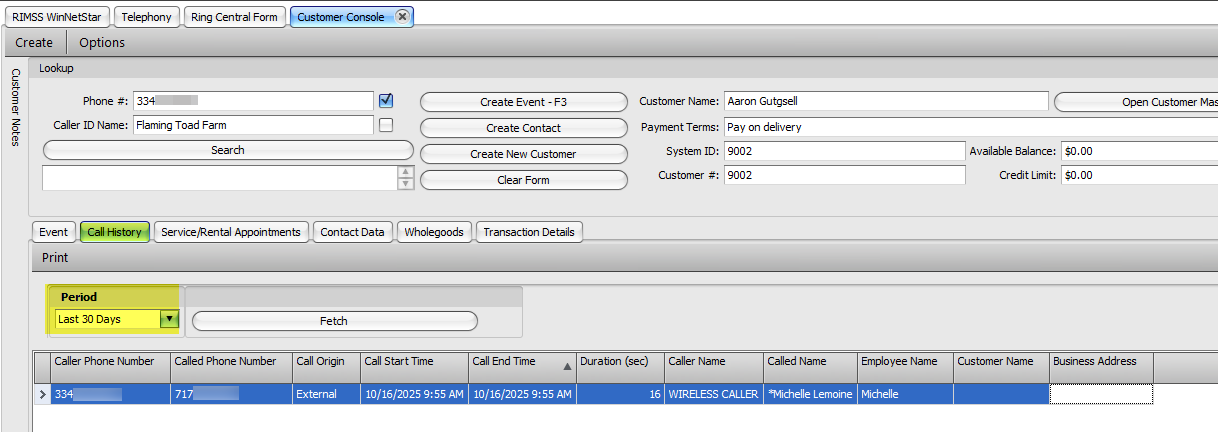The width and height of the screenshot is (1218, 432).
Task: Click the empty Business Address cell
Action: tap(1101, 394)
